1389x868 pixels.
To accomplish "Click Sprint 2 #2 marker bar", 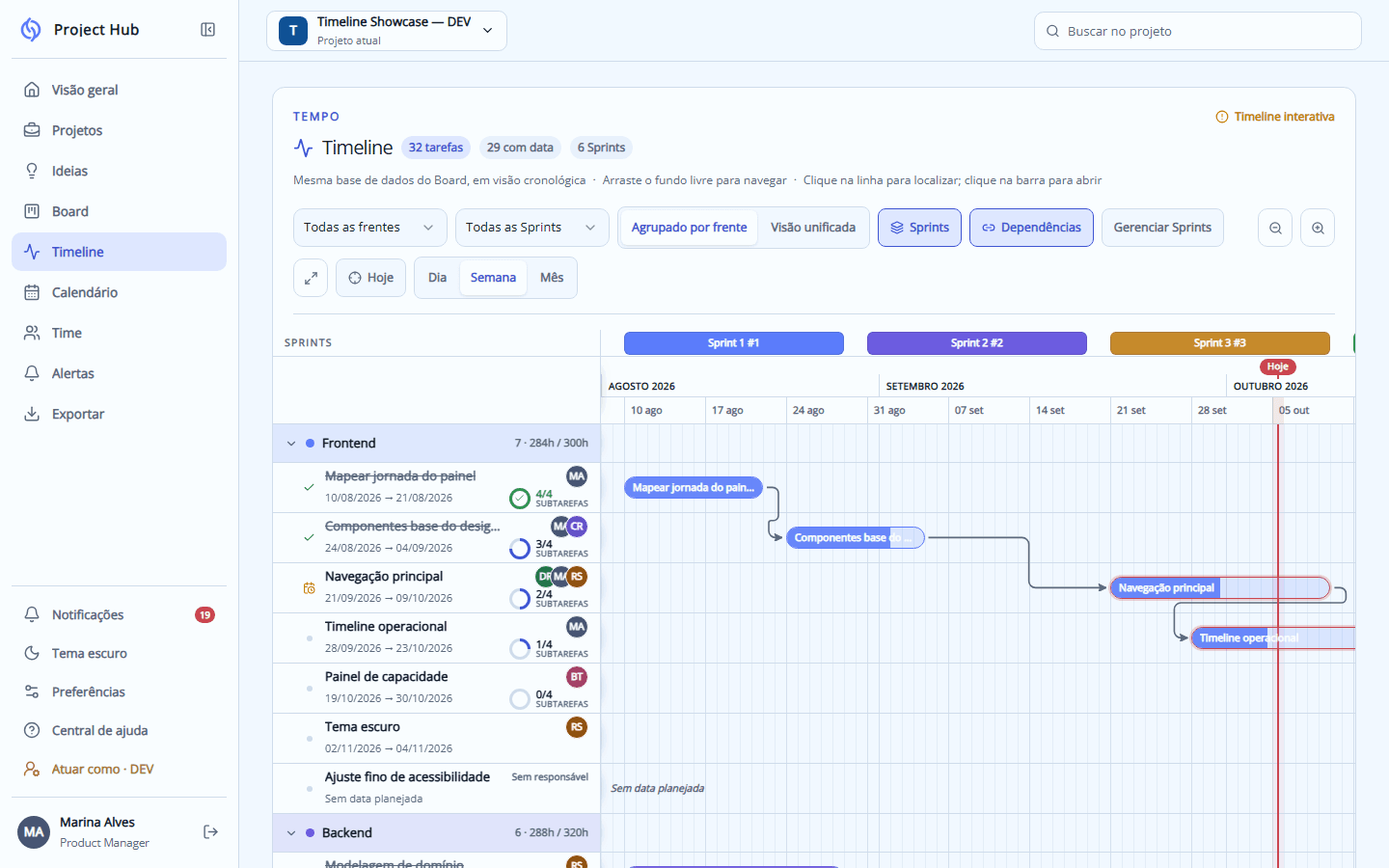I will tap(977, 343).
